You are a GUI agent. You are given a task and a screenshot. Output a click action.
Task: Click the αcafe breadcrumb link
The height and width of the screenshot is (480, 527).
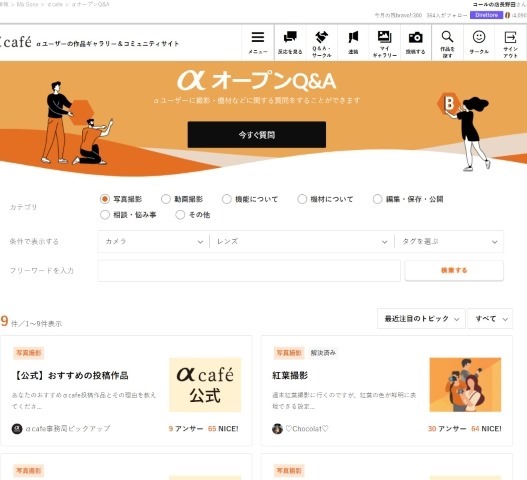tap(55, 4)
